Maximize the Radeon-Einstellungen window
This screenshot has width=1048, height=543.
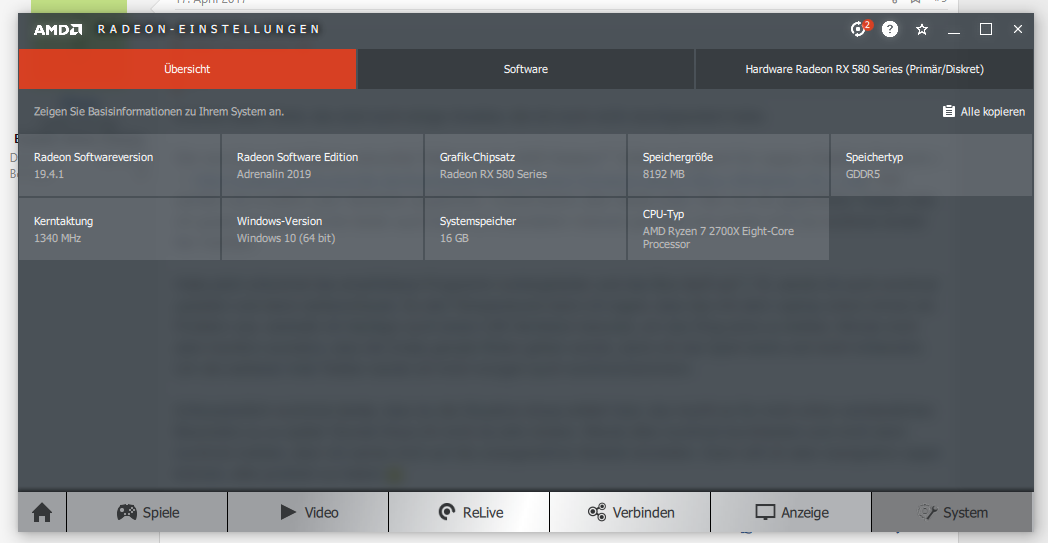(986, 29)
